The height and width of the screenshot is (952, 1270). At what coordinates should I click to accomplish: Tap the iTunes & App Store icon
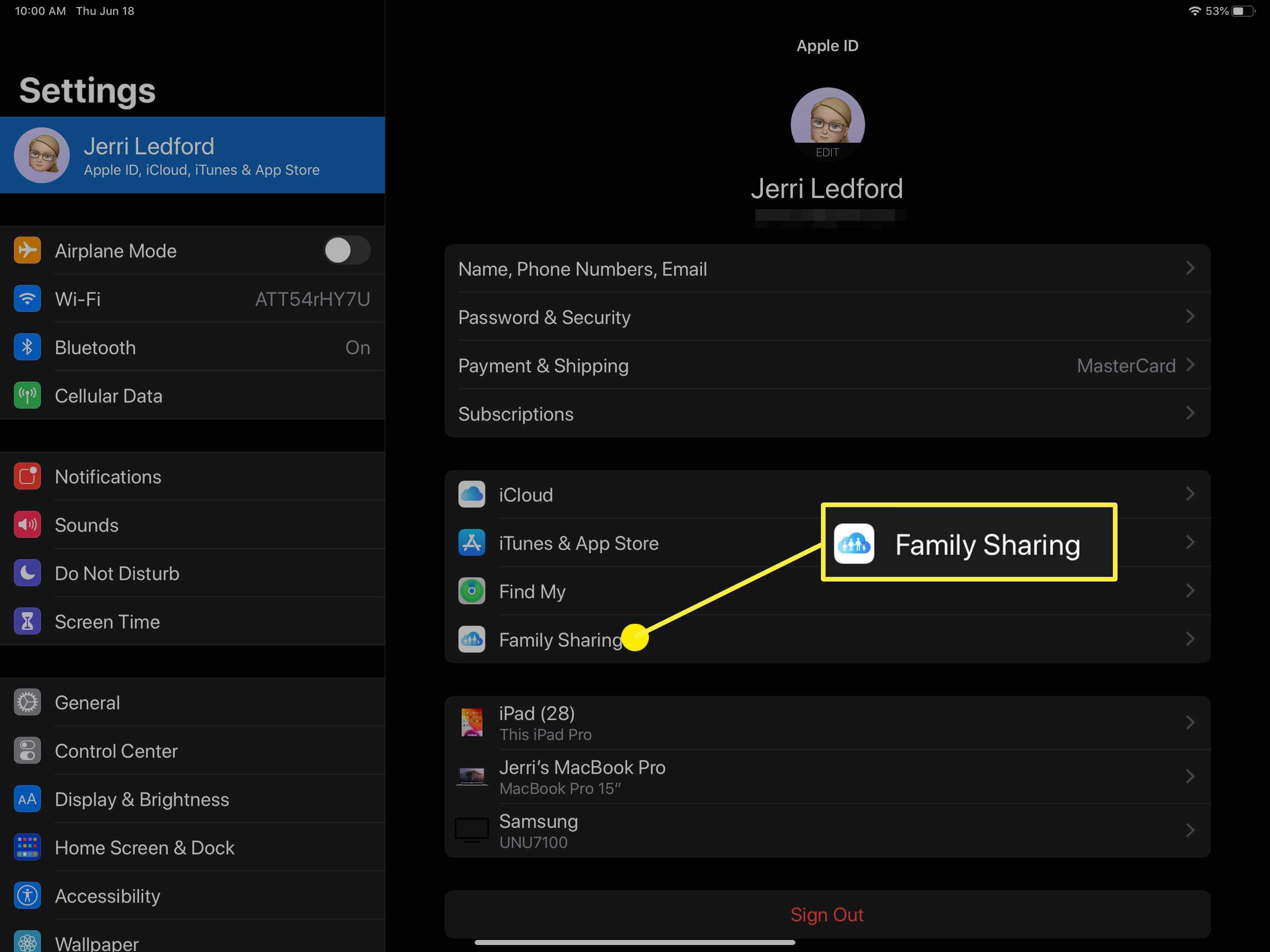point(471,542)
